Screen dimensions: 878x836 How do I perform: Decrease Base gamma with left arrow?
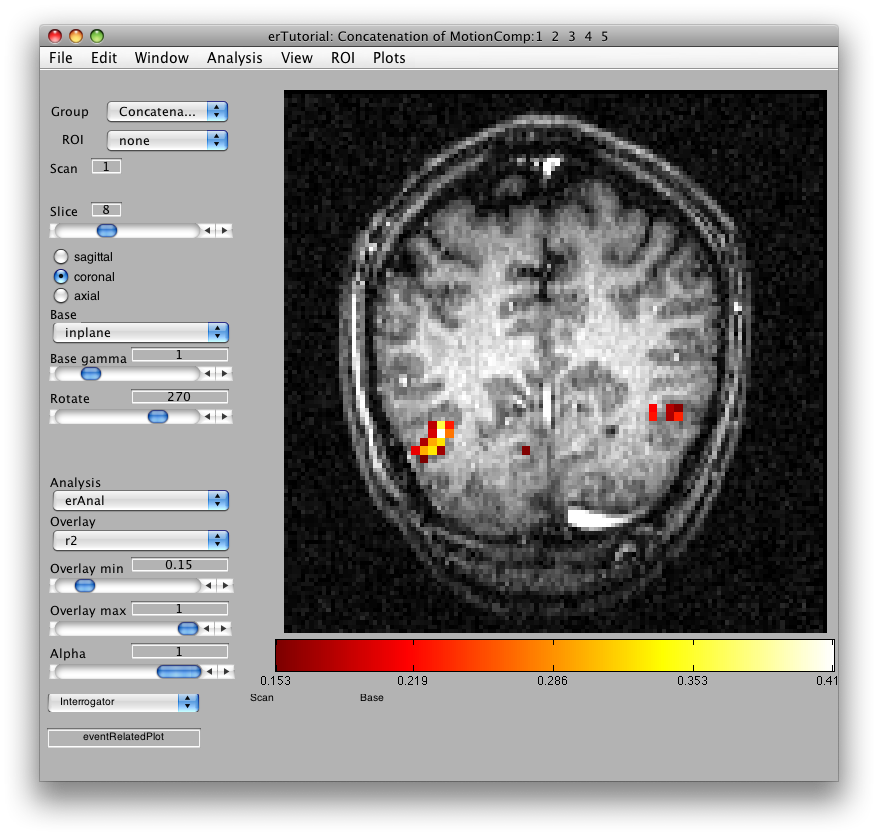[x=208, y=373]
